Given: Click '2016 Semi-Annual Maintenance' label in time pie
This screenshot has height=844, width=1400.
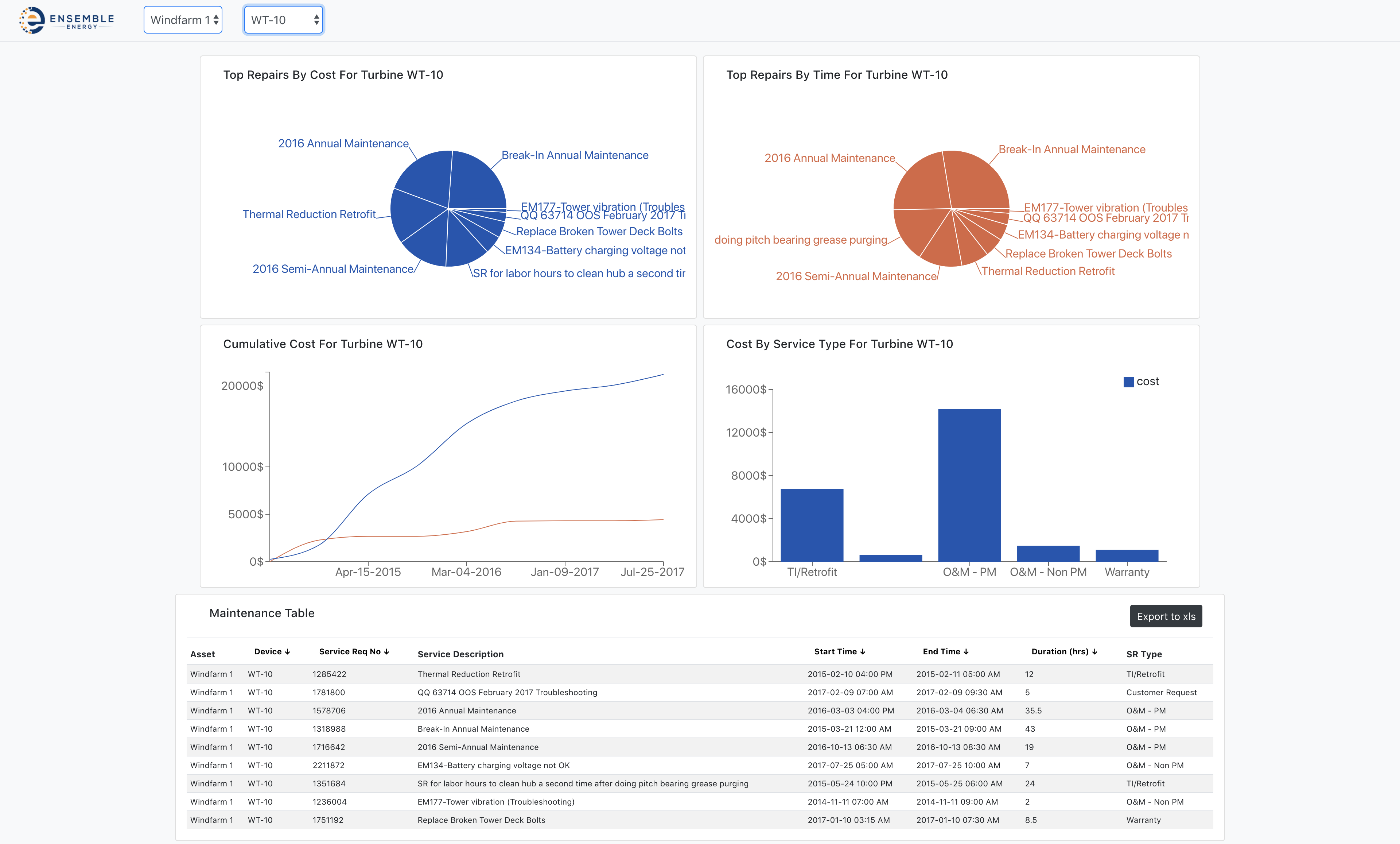Looking at the screenshot, I should click(856, 276).
